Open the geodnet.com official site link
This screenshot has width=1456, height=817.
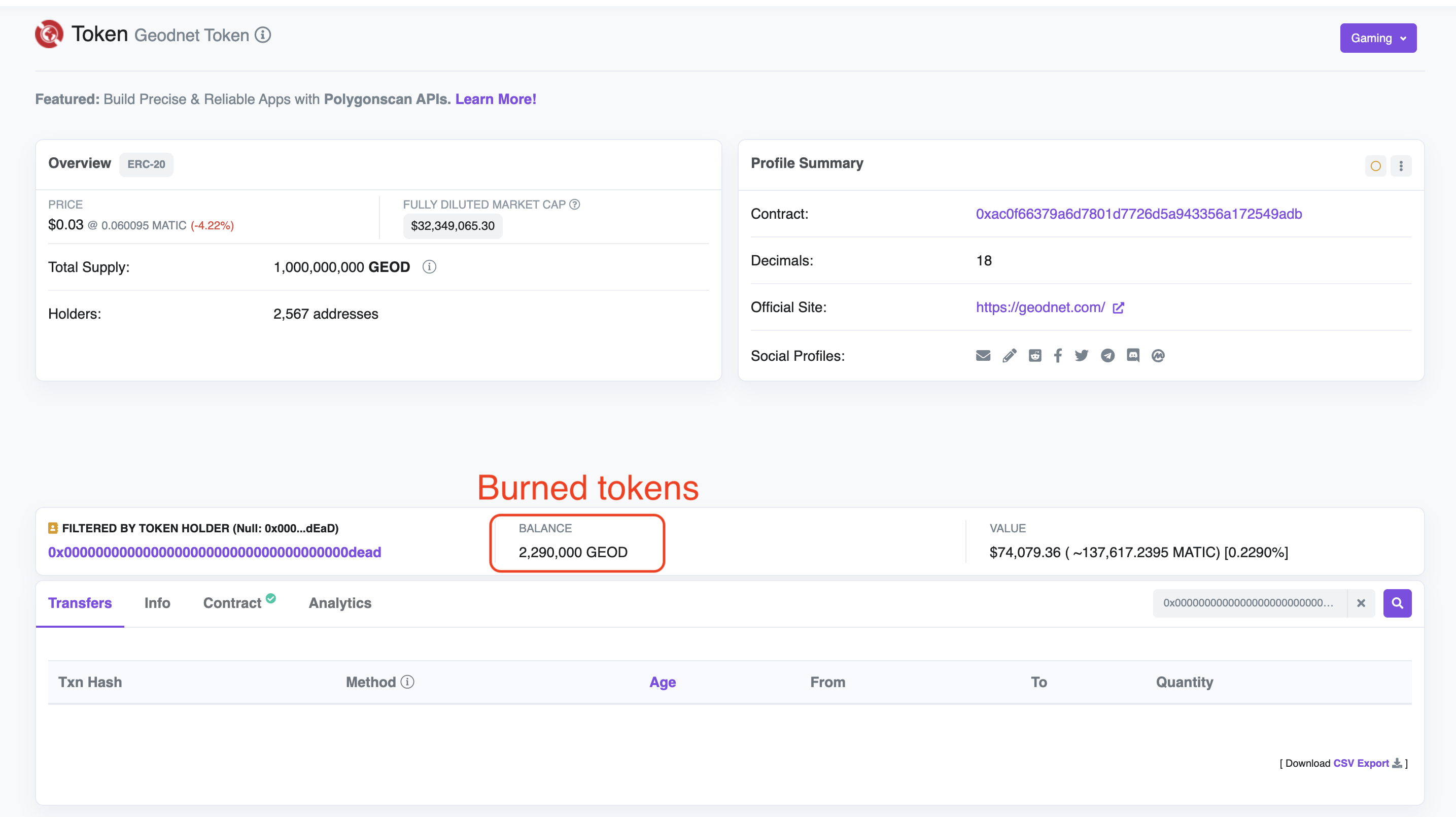point(1040,307)
